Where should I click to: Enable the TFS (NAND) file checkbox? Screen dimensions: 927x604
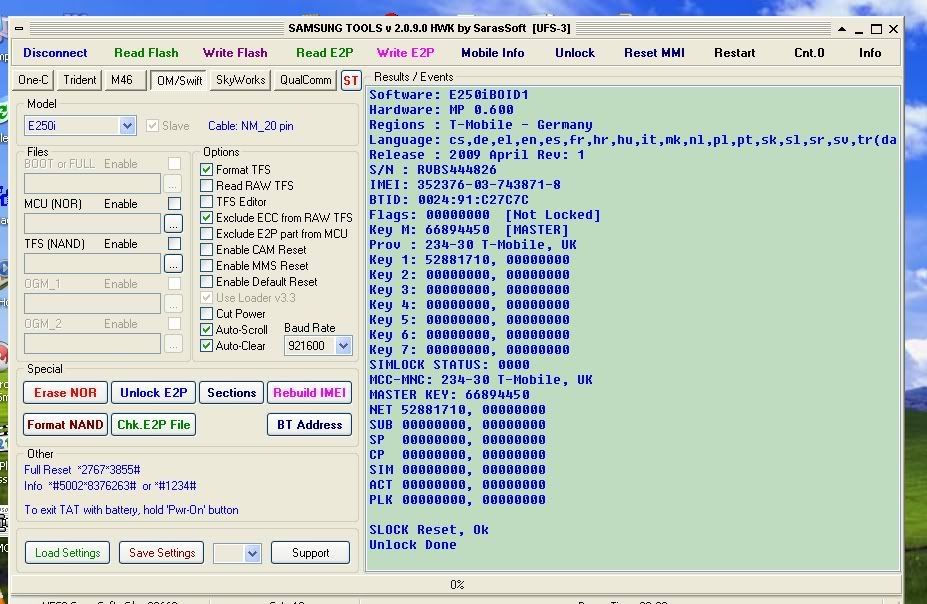click(x=174, y=243)
